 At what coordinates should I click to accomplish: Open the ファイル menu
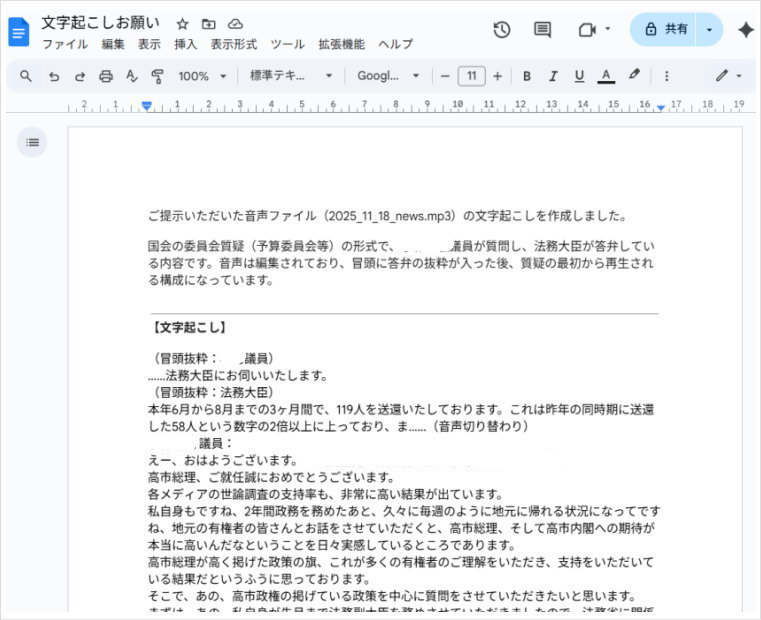click(x=64, y=45)
